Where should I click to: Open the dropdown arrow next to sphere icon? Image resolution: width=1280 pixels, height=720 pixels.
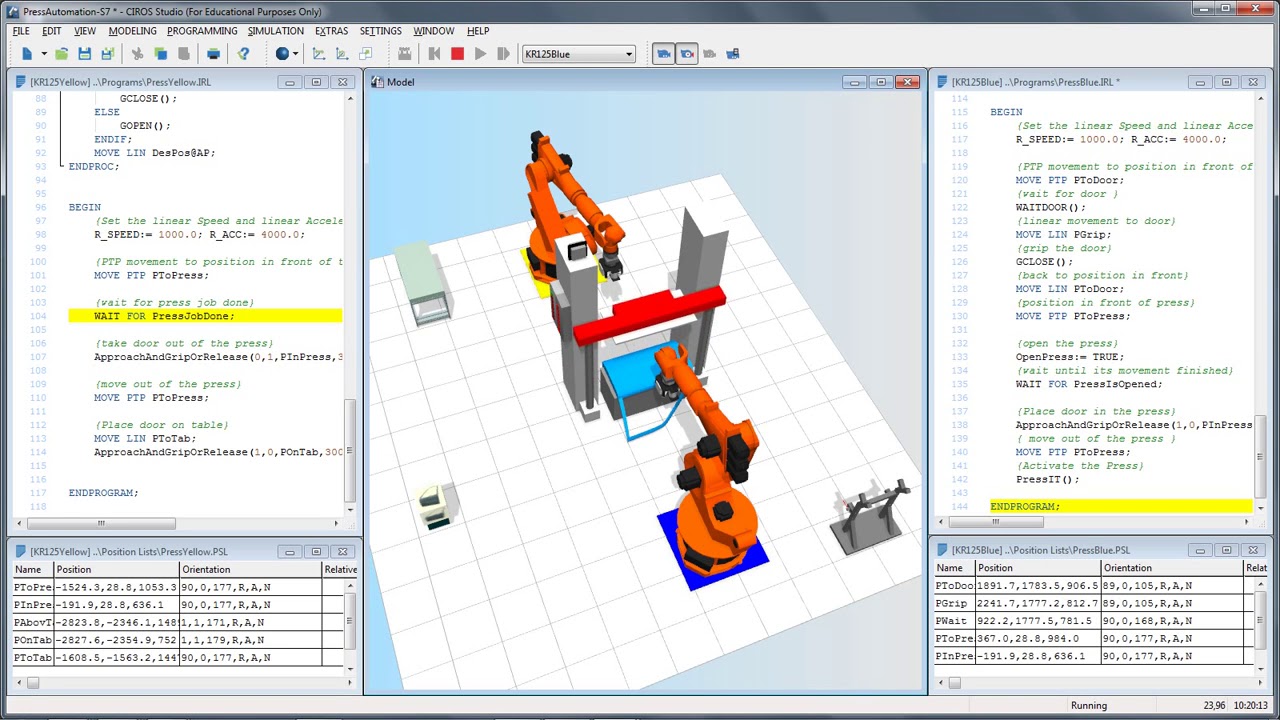[x=297, y=54]
